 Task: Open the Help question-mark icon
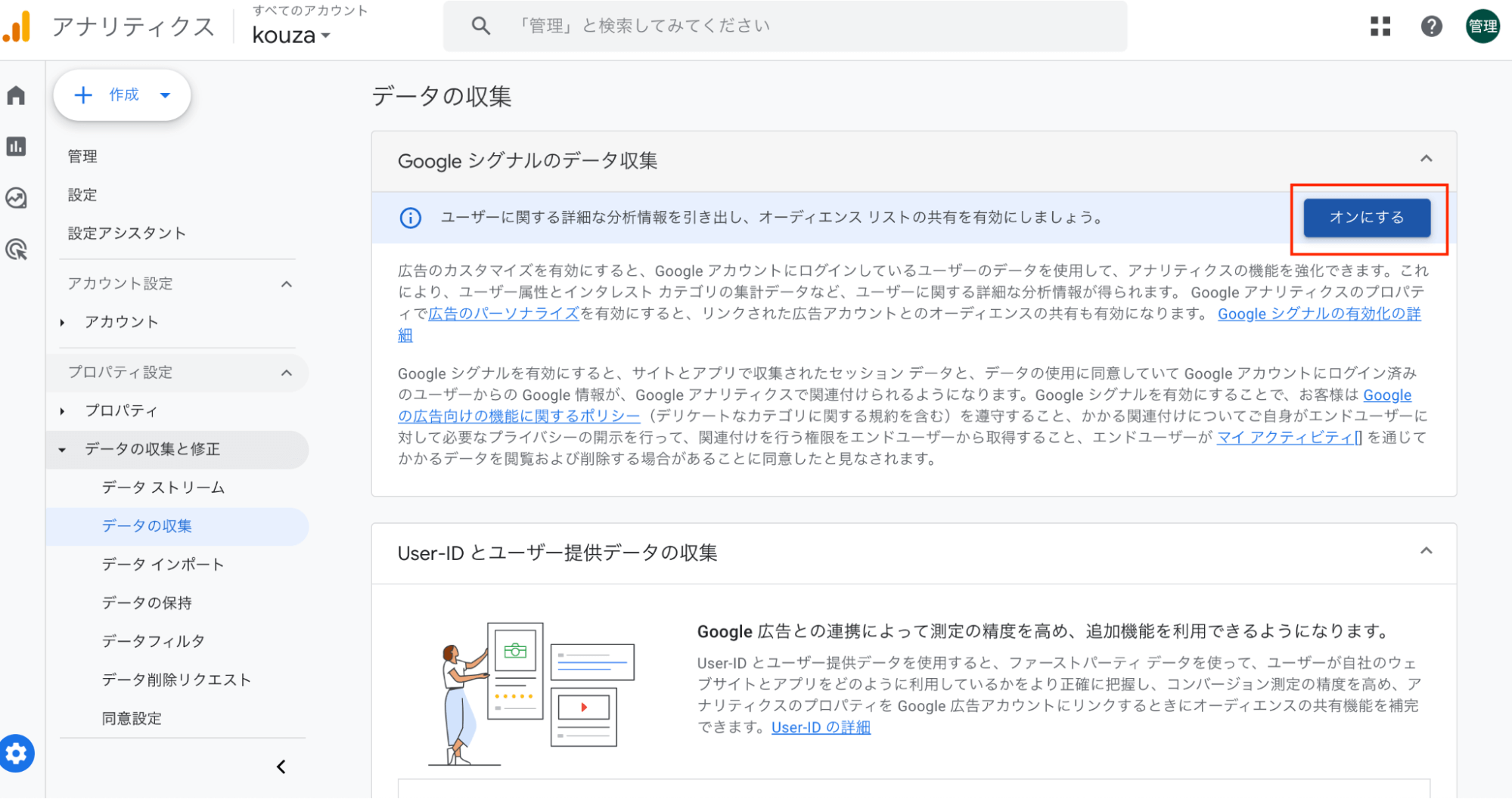pos(1431,25)
